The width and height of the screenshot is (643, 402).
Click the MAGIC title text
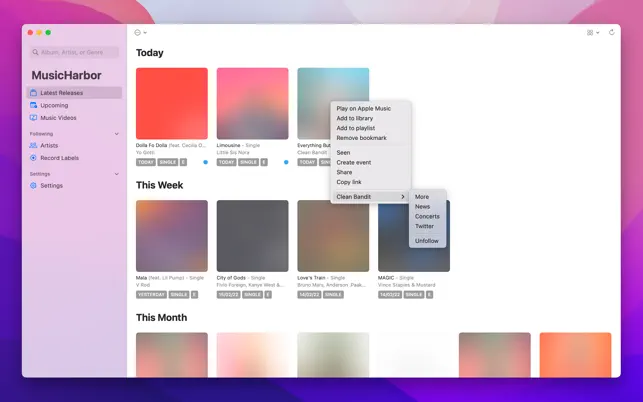pos(386,278)
